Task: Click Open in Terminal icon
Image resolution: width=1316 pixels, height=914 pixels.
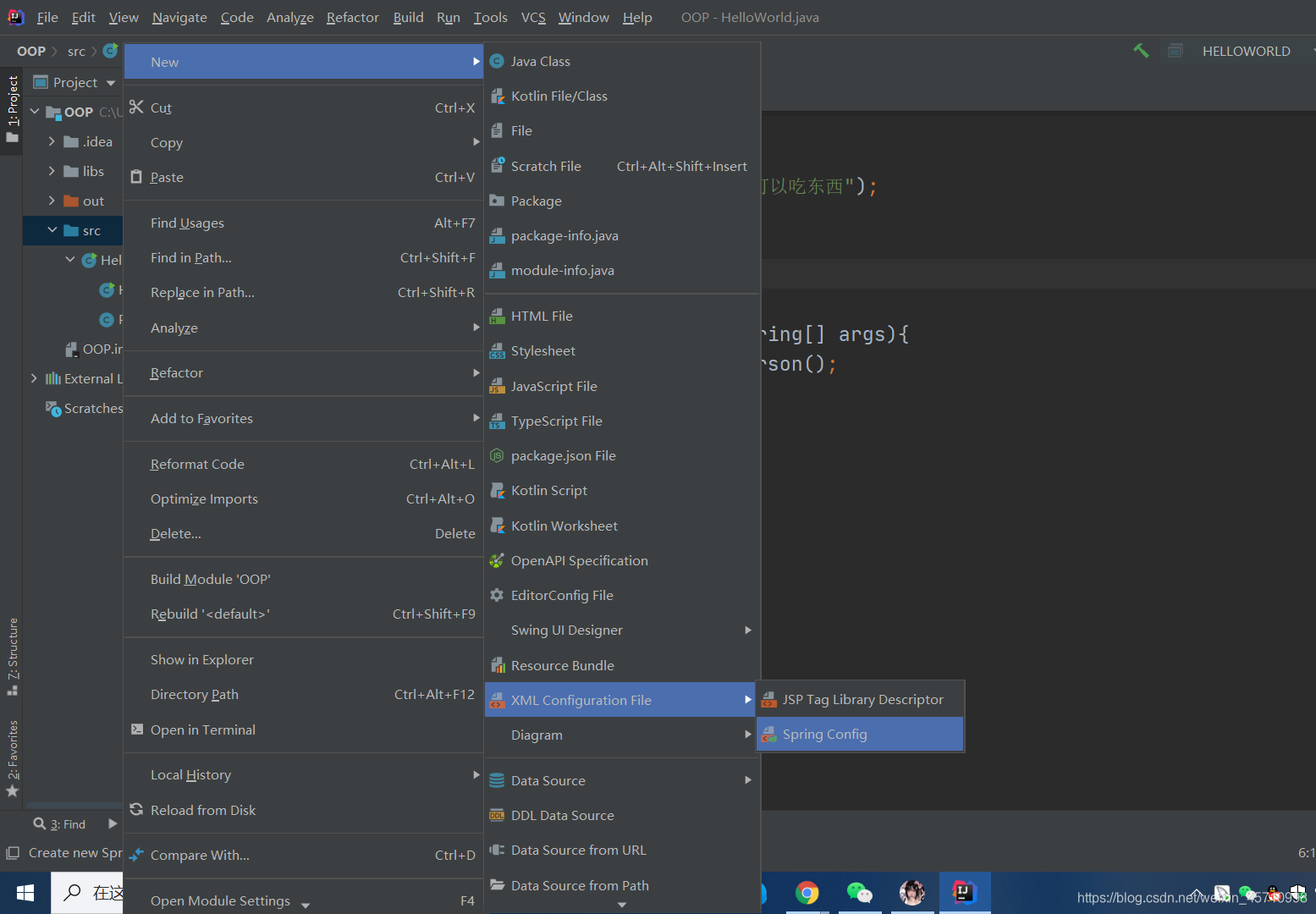Action: click(x=136, y=729)
